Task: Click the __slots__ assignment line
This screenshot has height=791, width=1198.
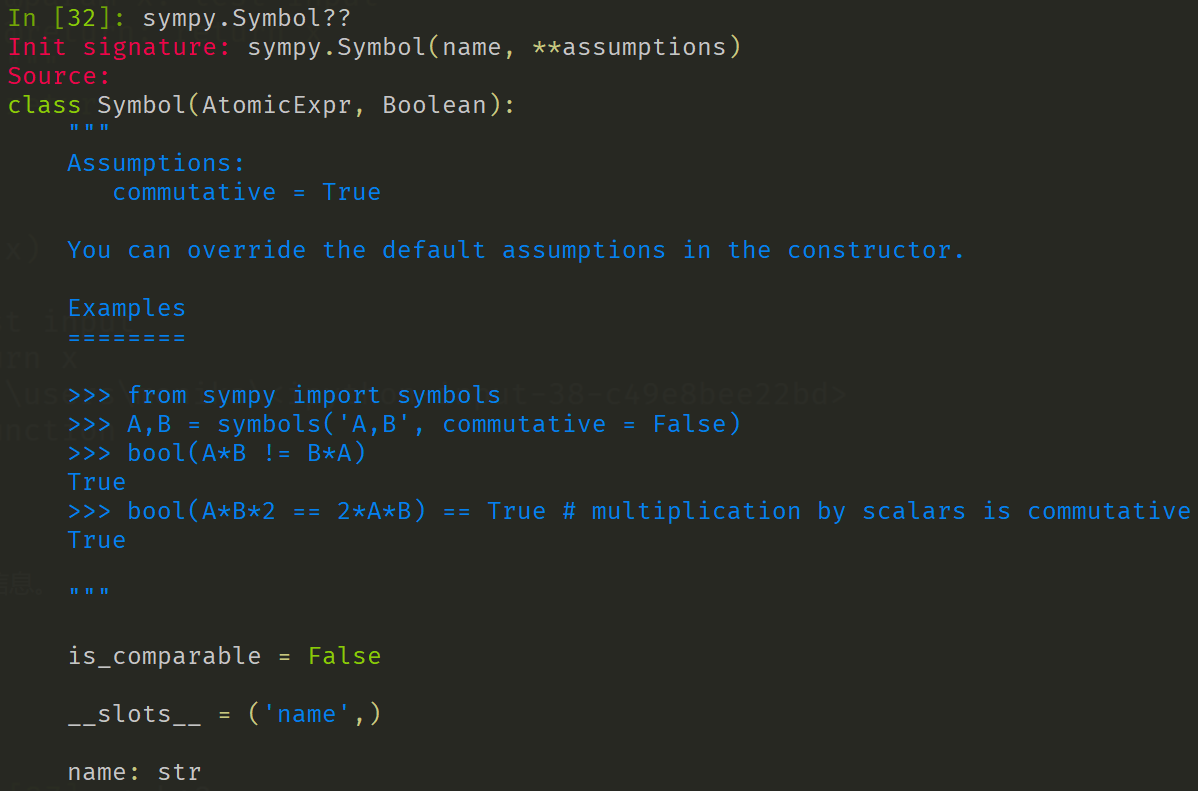Action: point(224,714)
